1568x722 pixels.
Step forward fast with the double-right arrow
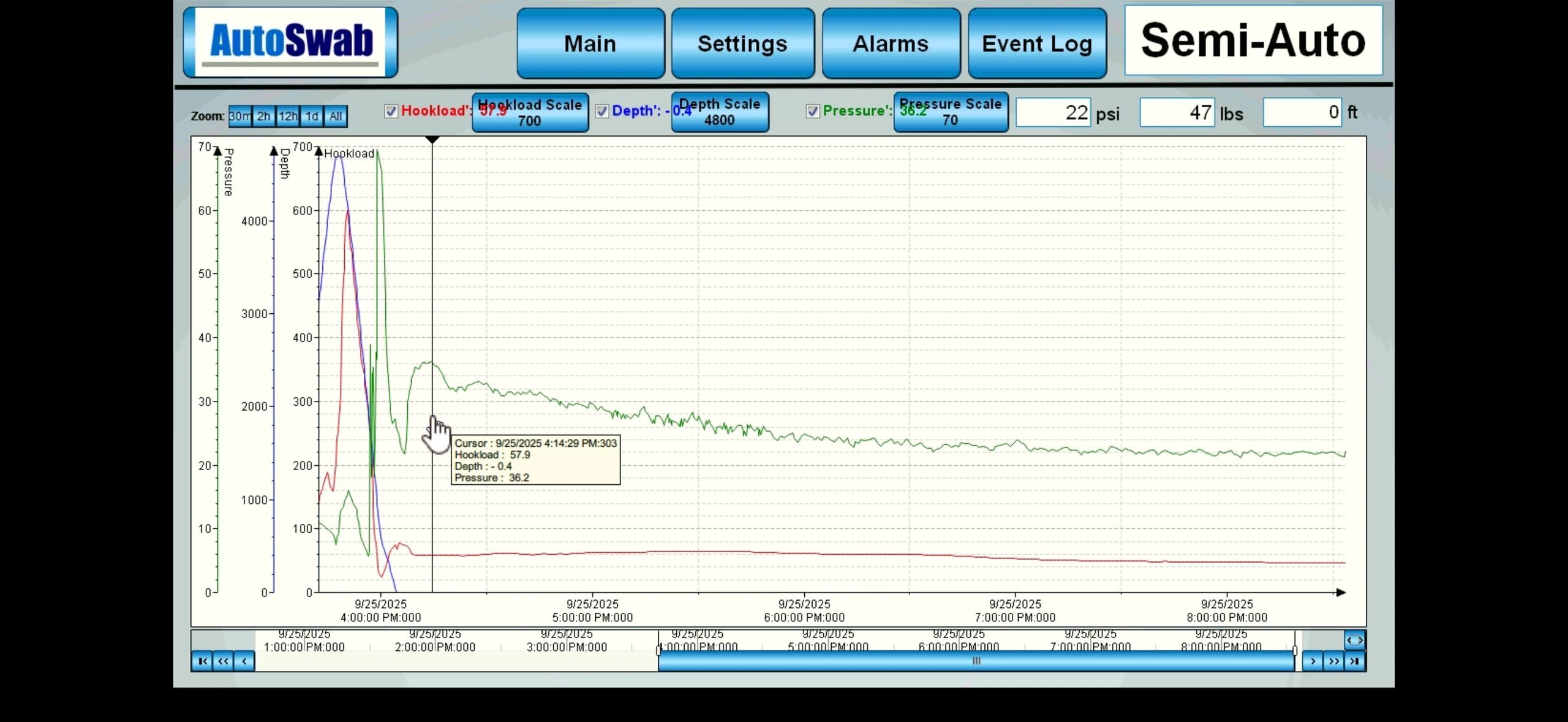point(1333,661)
